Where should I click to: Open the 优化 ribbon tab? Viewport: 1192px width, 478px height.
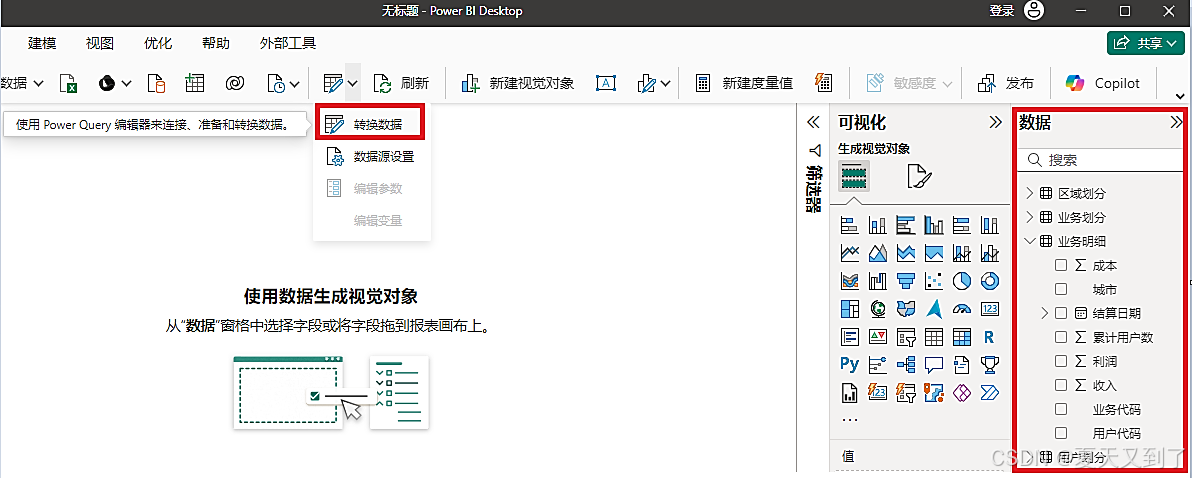(x=158, y=43)
